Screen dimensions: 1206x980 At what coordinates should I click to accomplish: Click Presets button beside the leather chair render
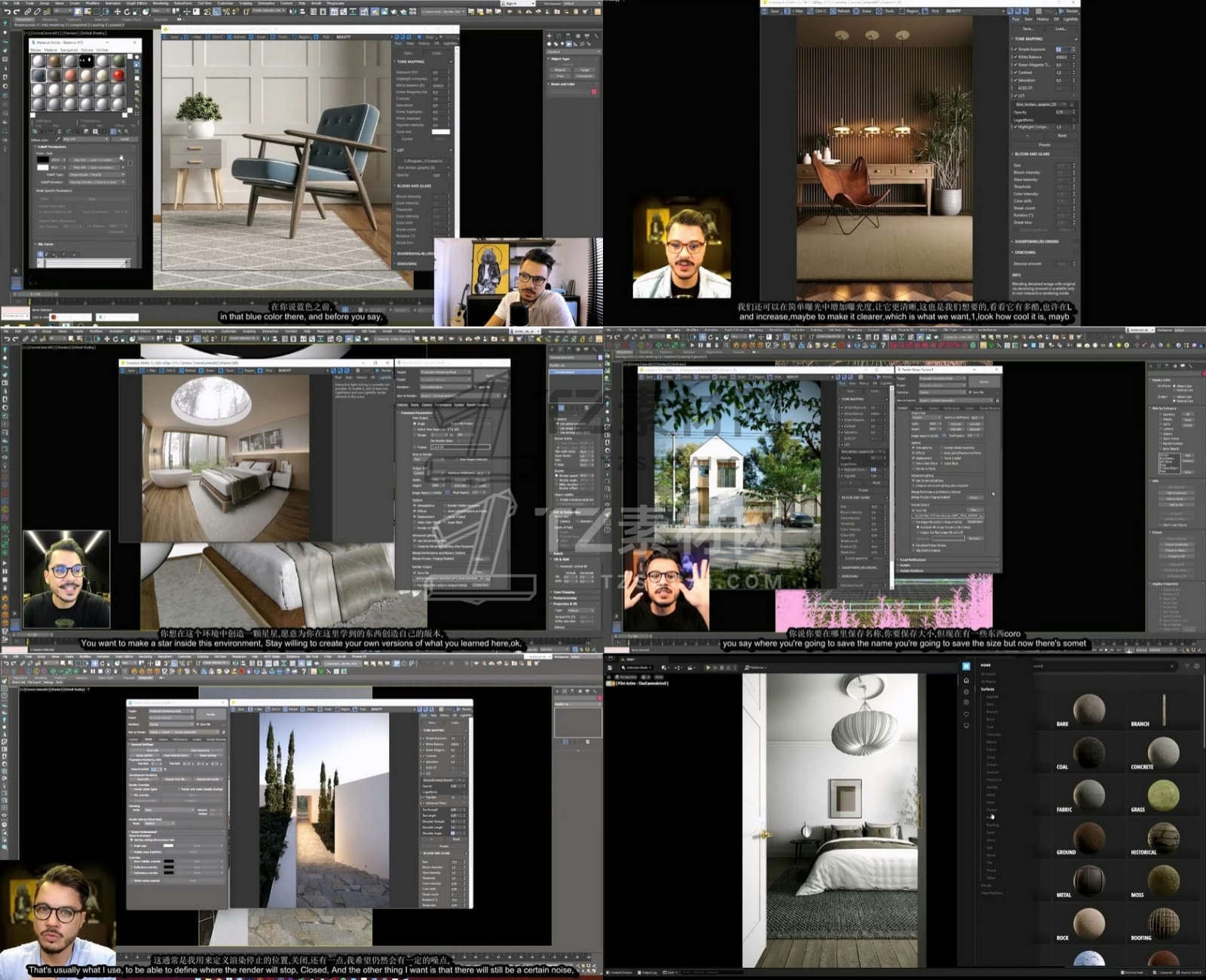point(1044,145)
